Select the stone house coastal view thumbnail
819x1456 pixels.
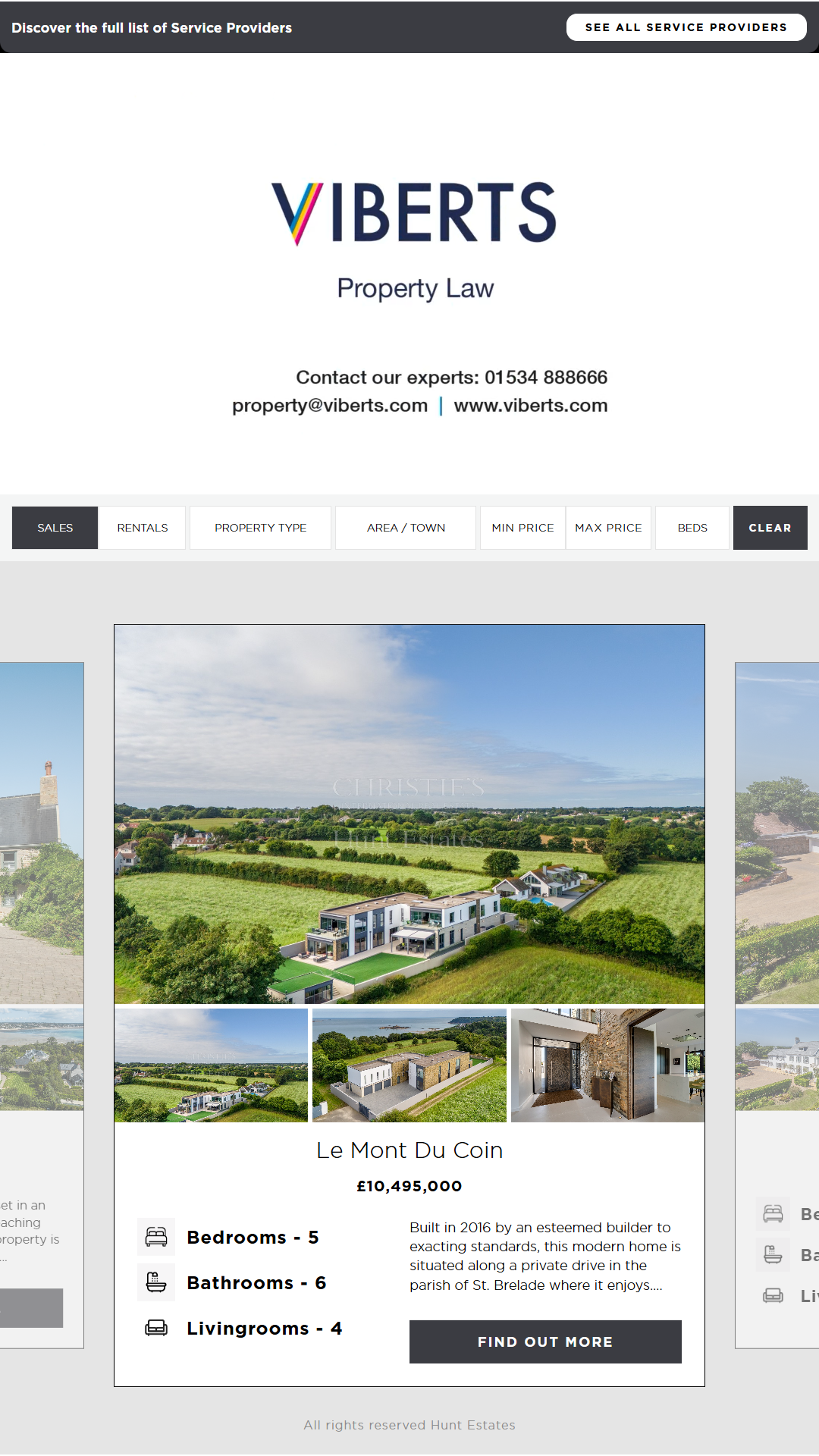click(409, 1065)
